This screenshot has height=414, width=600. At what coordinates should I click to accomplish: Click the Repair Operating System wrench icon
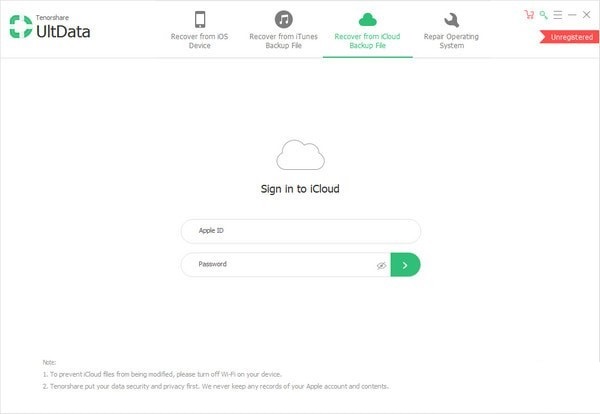451,19
